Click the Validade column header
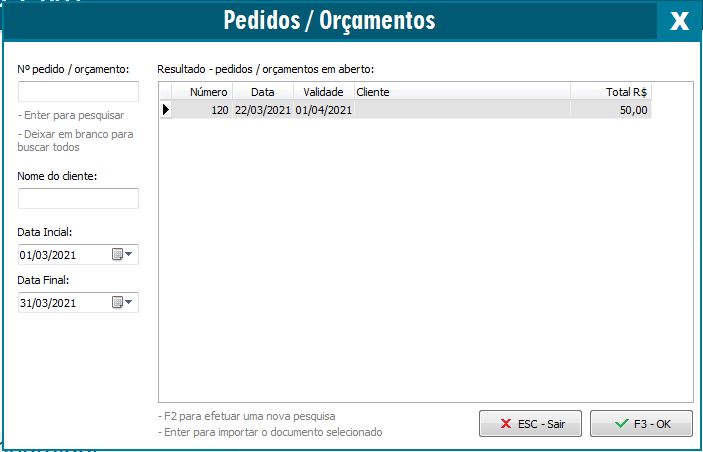The width and height of the screenshot is (703, 452). [x=324, y=92]
